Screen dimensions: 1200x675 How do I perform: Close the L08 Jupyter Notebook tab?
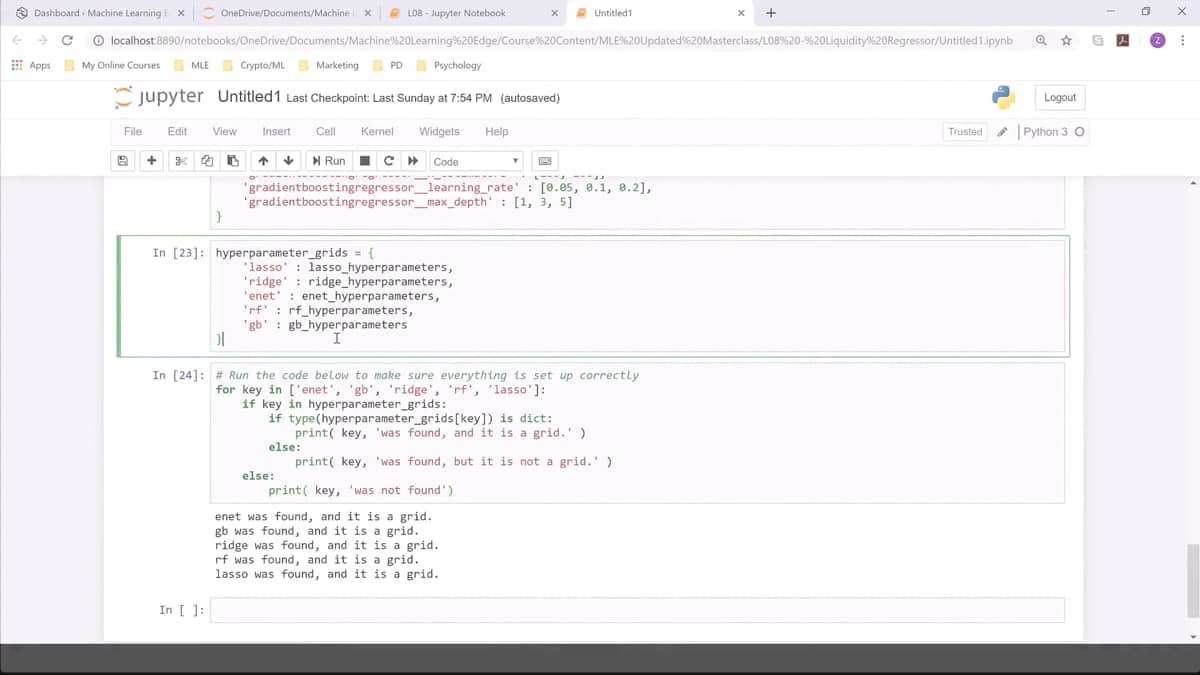[555, 13]
